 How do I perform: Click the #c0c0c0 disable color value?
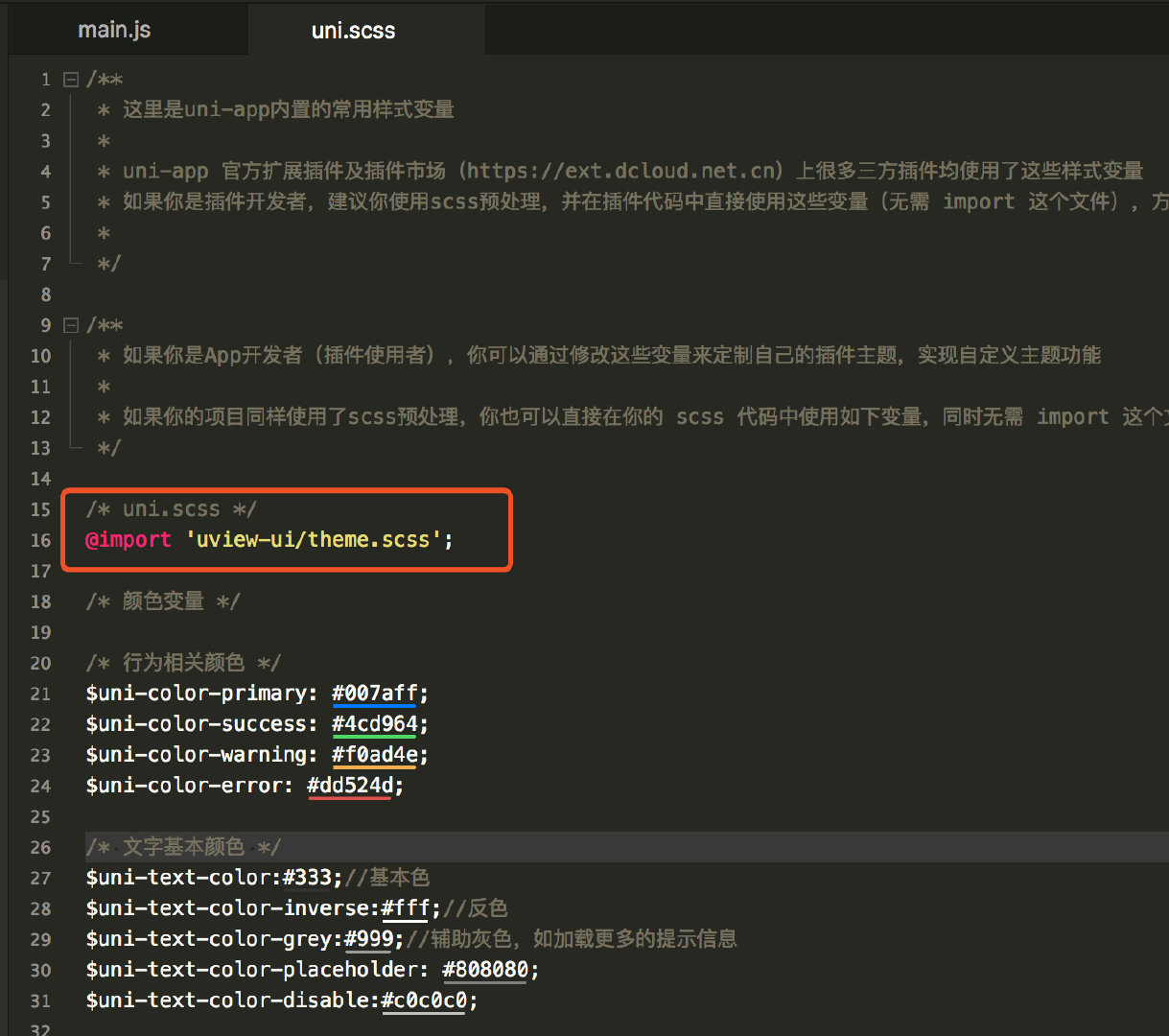[x=425, y=1000]
